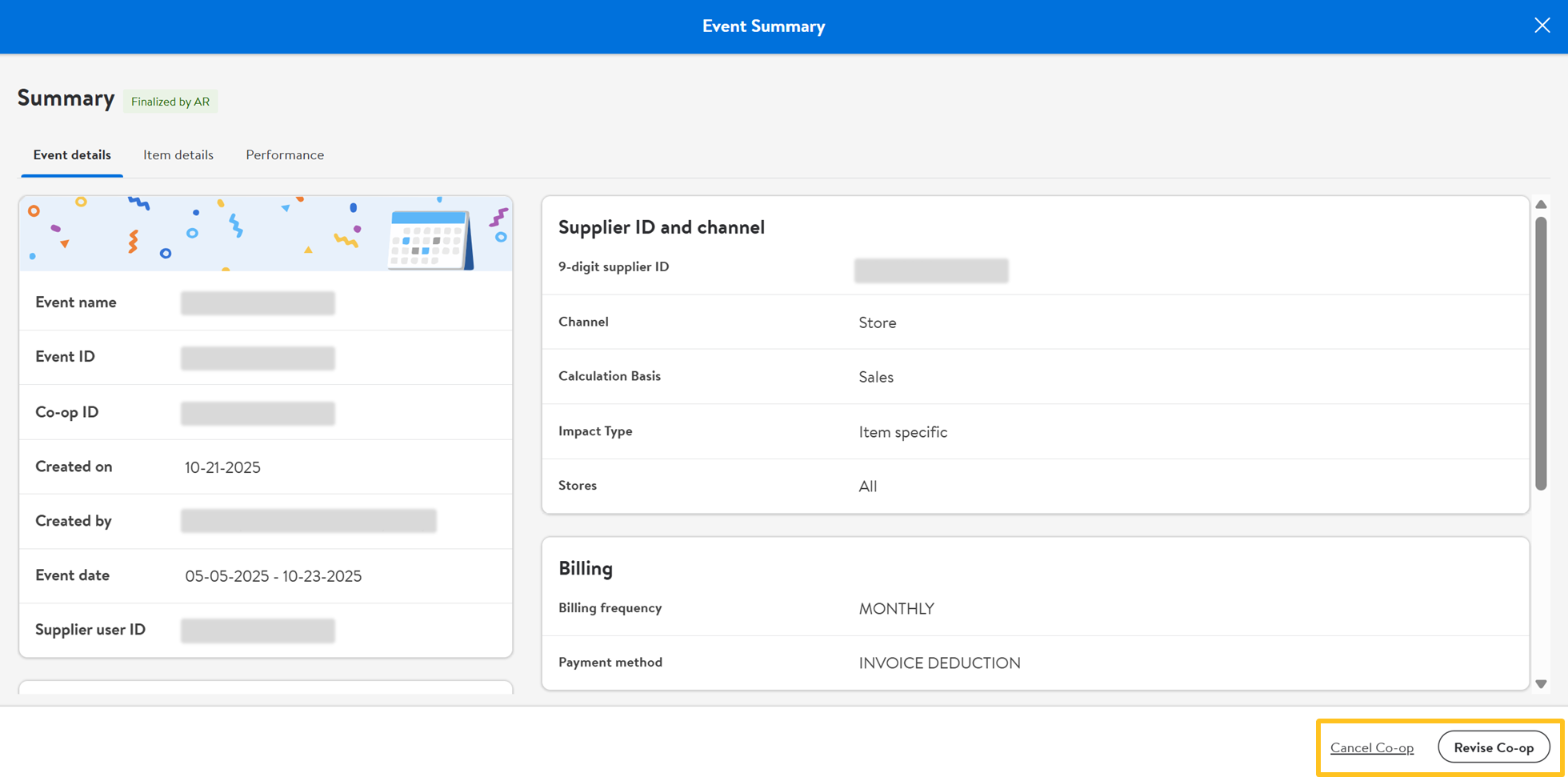Screen dimensions: 1568x777
Task: Click the MONTHLY billing frequency value
Action: tap(896, 609)
